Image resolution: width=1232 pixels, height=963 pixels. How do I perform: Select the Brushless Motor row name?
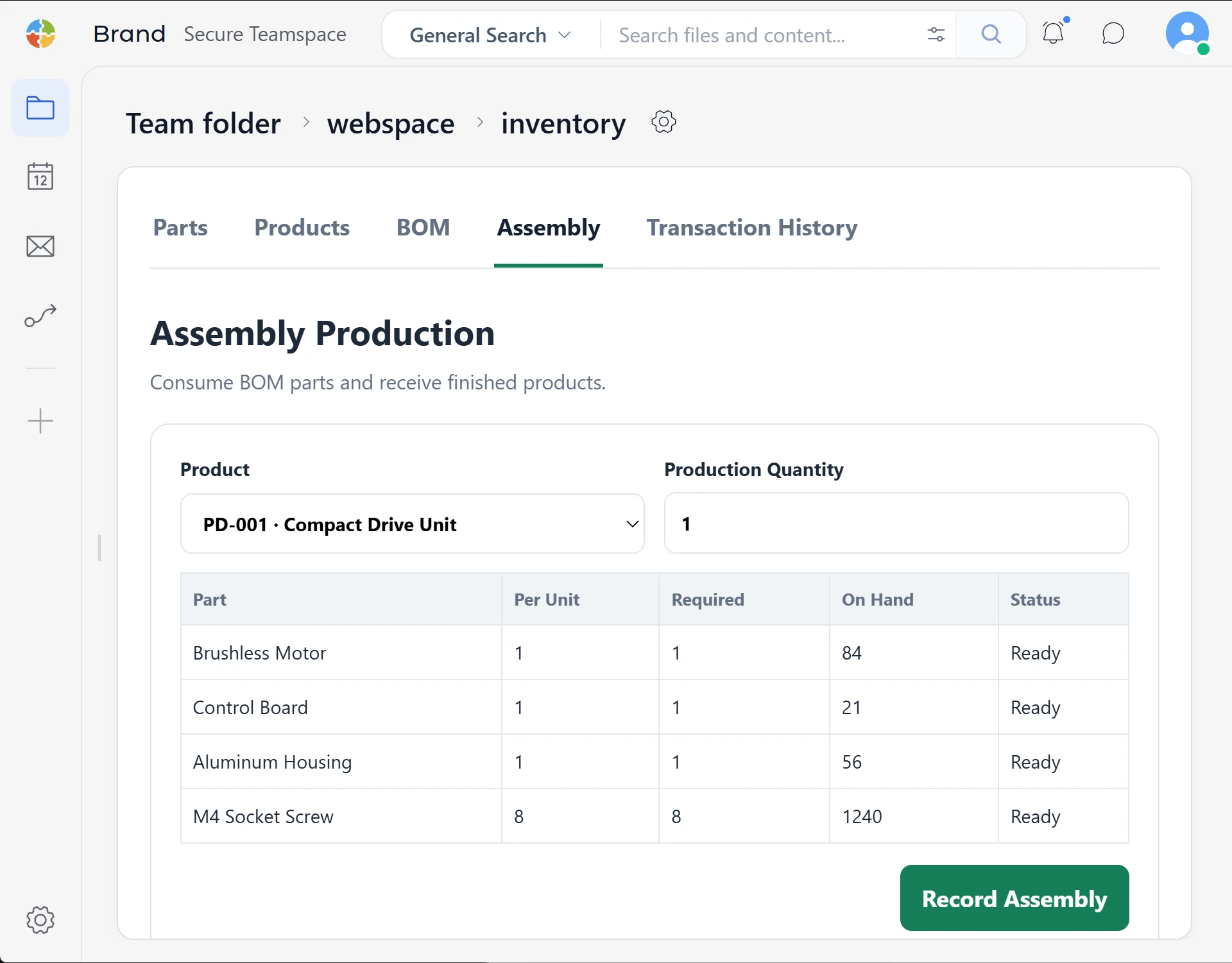[259, 653]
